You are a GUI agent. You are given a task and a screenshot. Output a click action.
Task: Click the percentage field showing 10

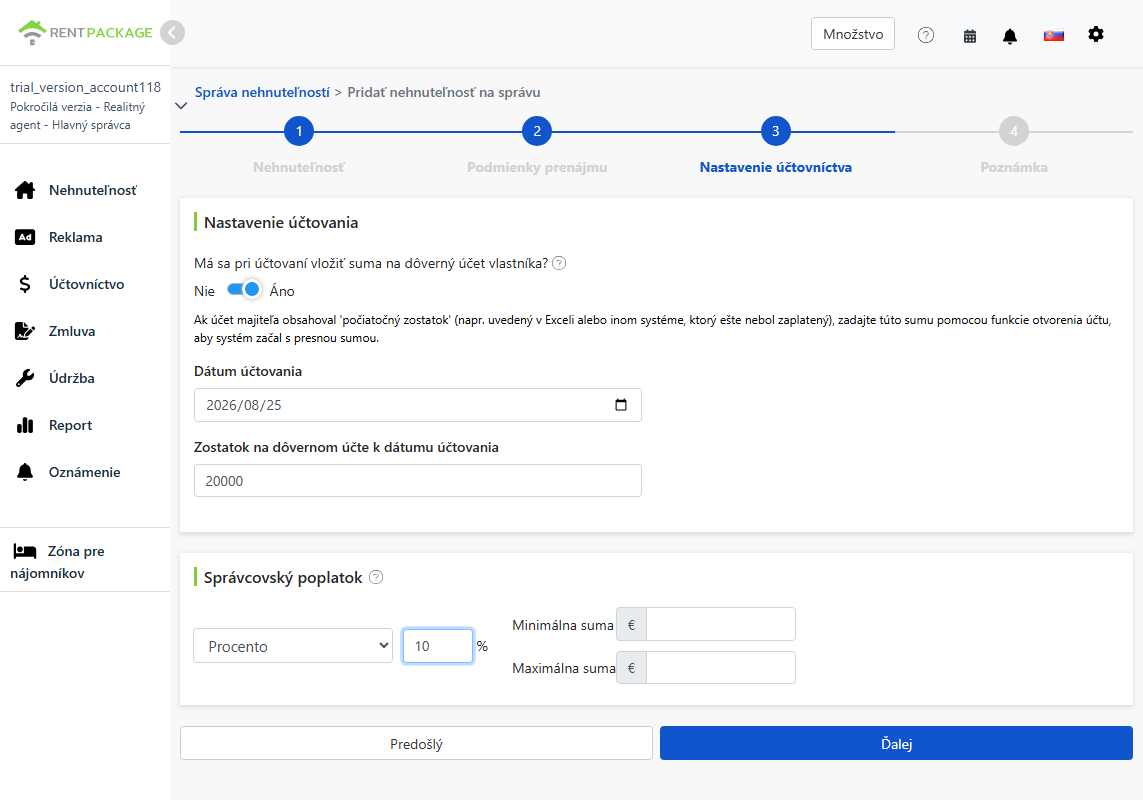pyautogui.click(x=437, y=646)
